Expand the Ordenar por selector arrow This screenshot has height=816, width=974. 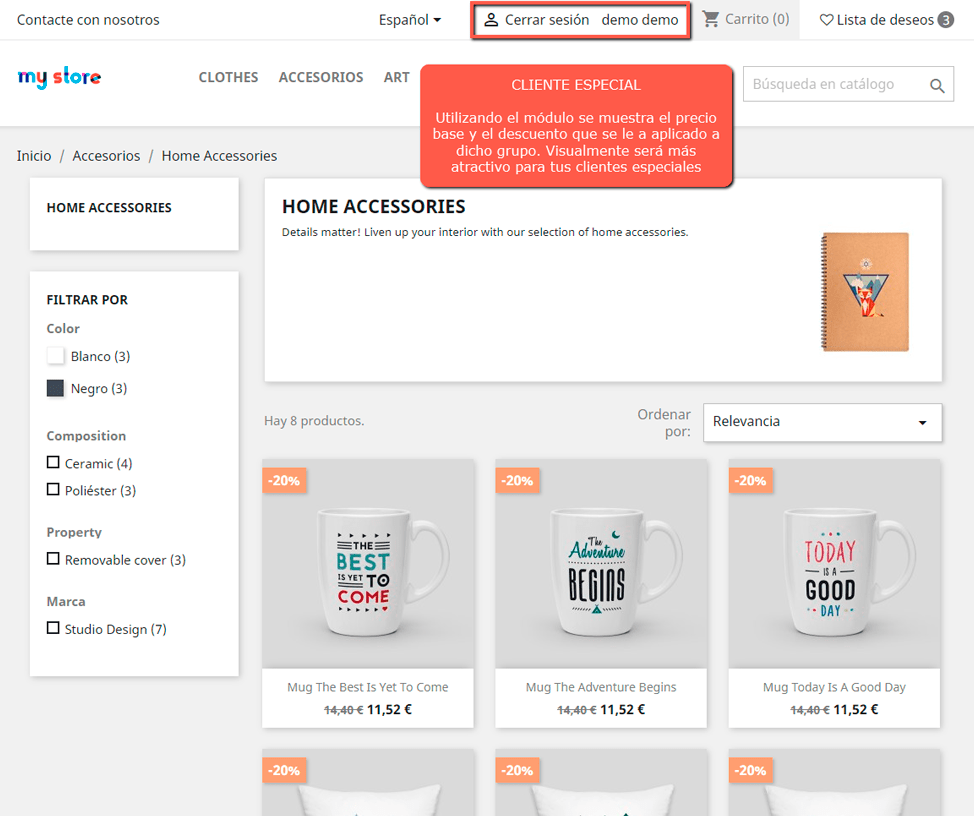tap(925, 422)
